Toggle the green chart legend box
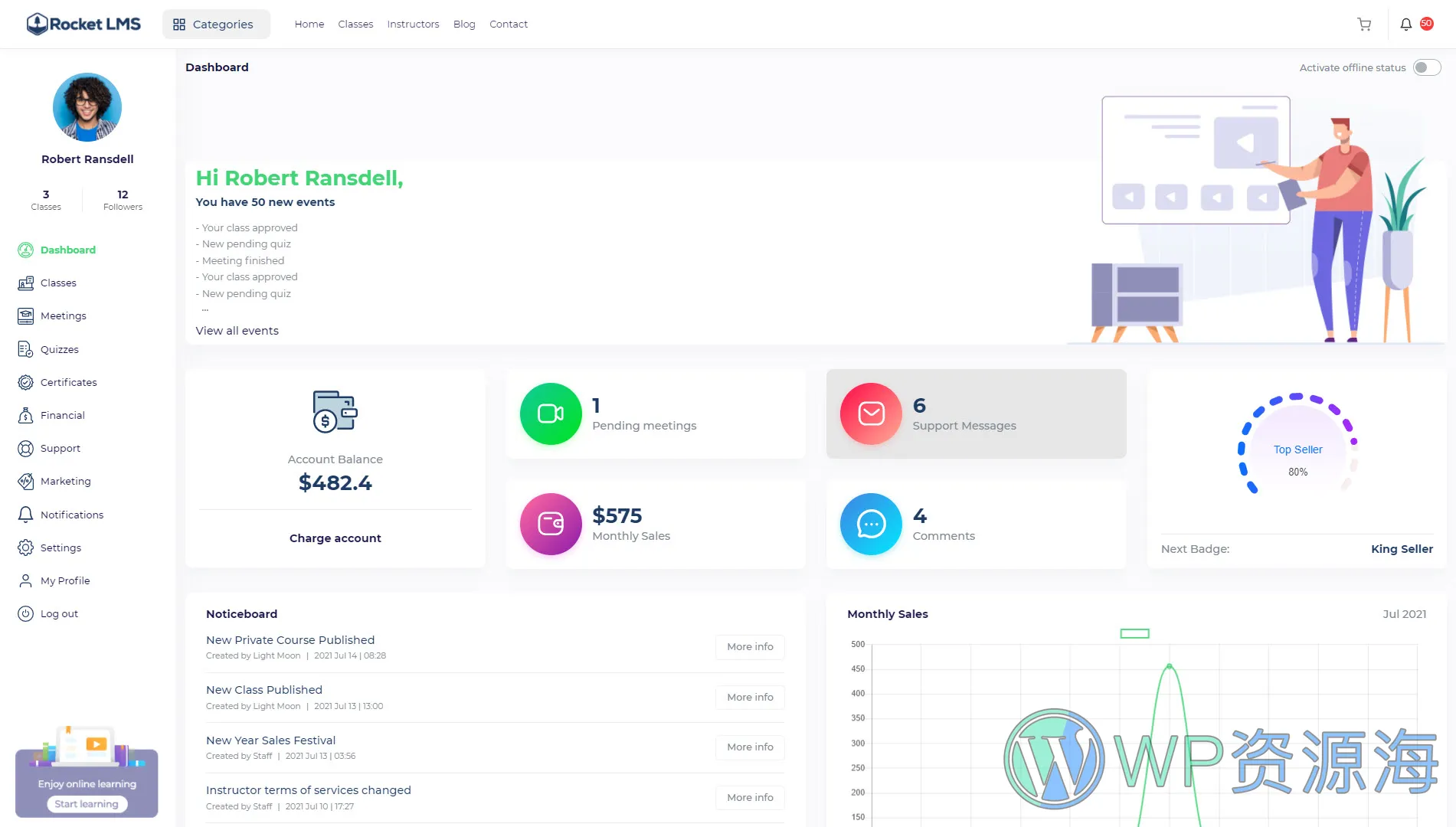This screenshot has height=827, width=1456. (x=1134, y=633)
